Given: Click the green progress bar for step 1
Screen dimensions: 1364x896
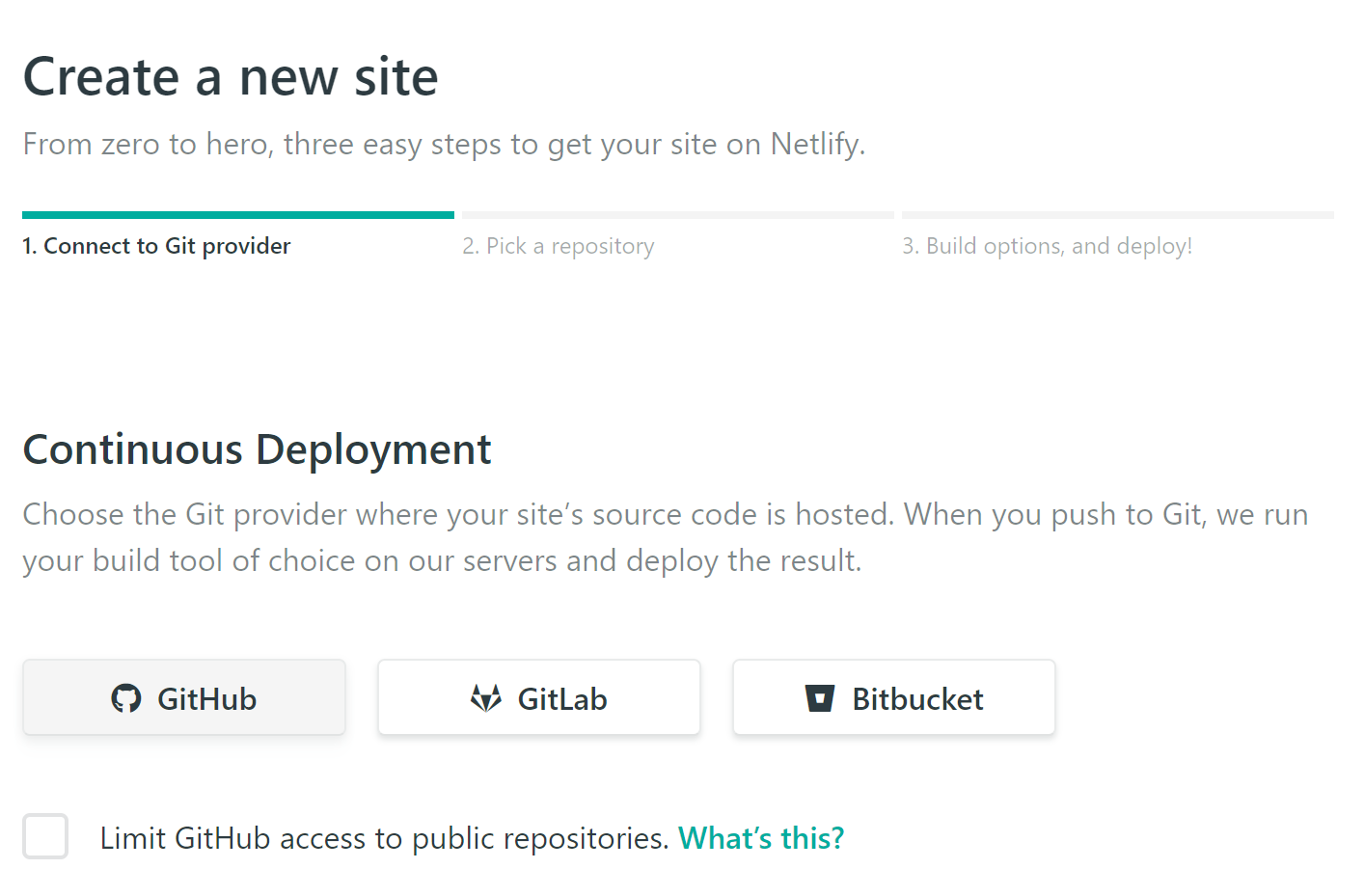Looking at the screenshot, I should [x=238, y=215].
